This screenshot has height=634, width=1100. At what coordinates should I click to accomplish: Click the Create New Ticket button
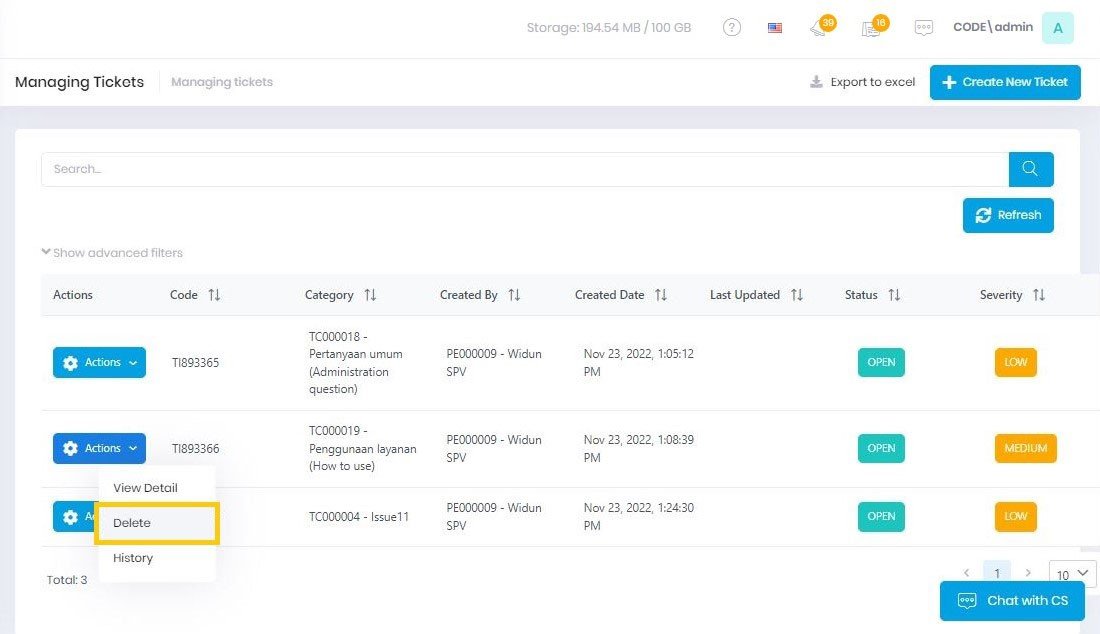1005,82
